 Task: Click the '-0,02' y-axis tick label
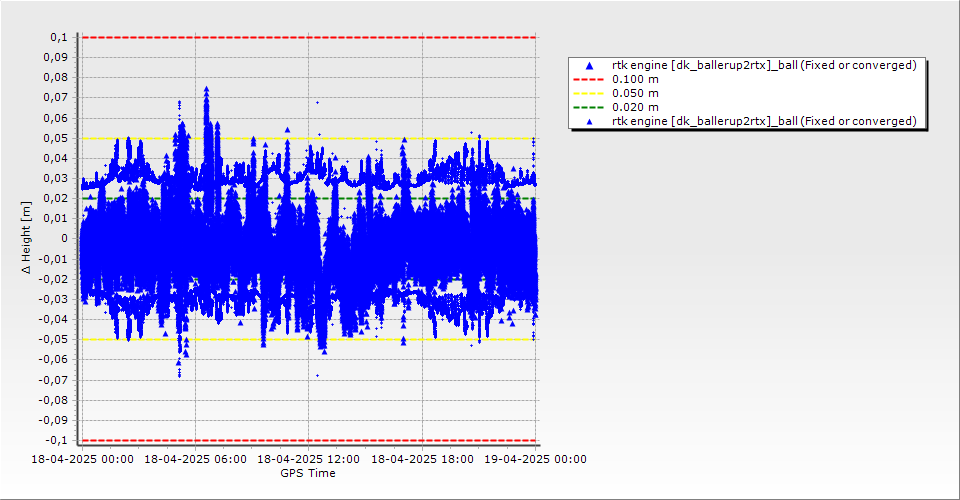[x=54, y=279]
